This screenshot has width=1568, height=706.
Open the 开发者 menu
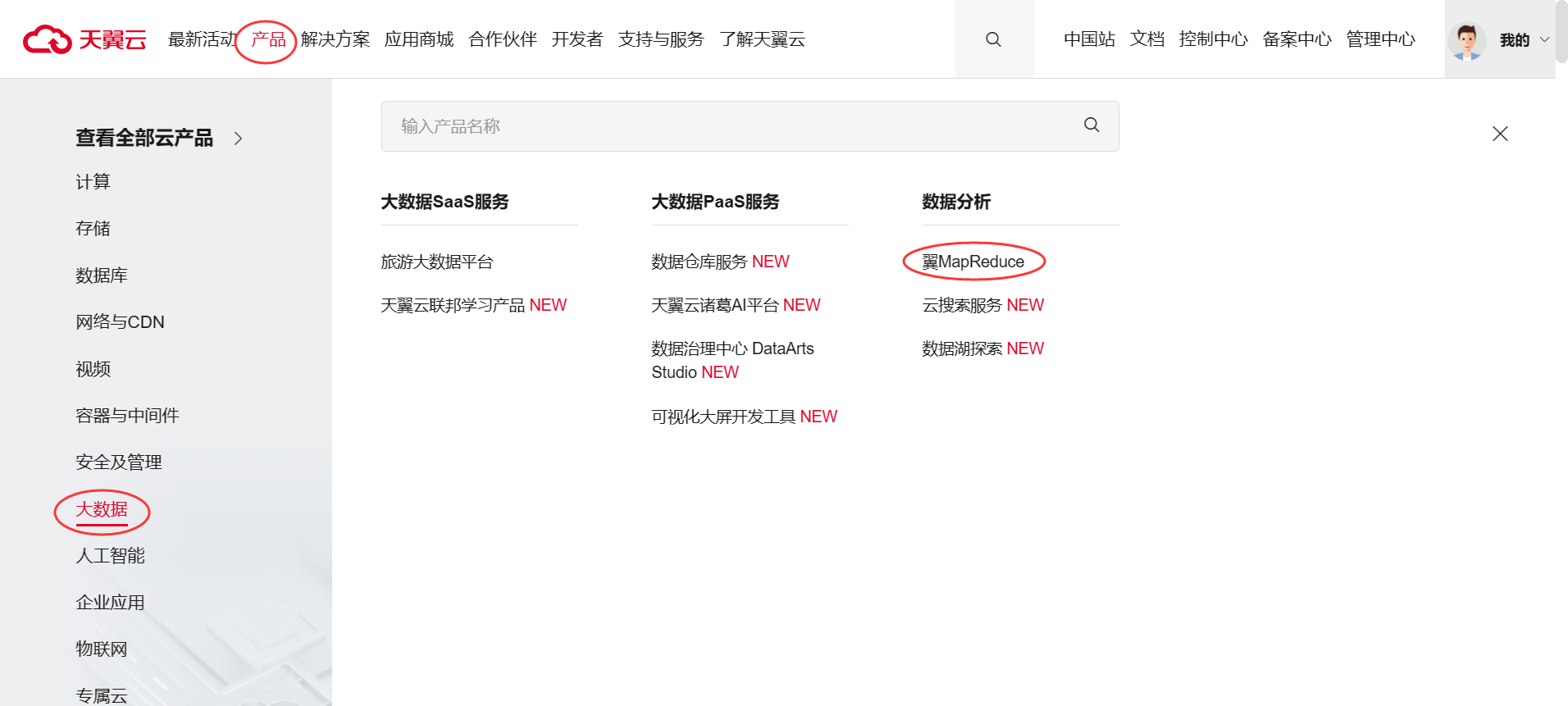(577, 39)
